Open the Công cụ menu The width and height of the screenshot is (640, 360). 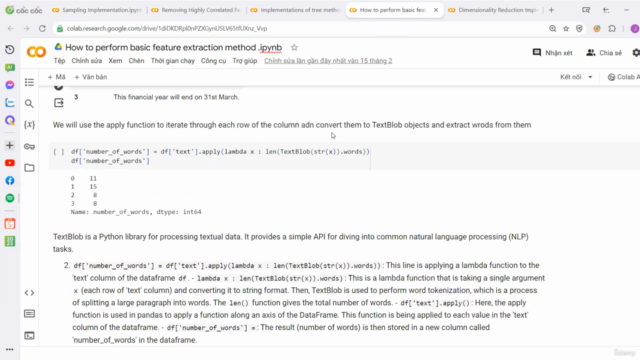[x=213, y=61]
